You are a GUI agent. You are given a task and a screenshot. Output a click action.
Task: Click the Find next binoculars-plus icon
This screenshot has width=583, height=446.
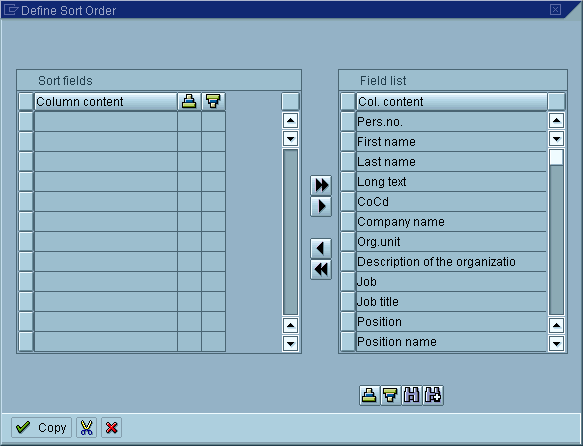[433, 395]
